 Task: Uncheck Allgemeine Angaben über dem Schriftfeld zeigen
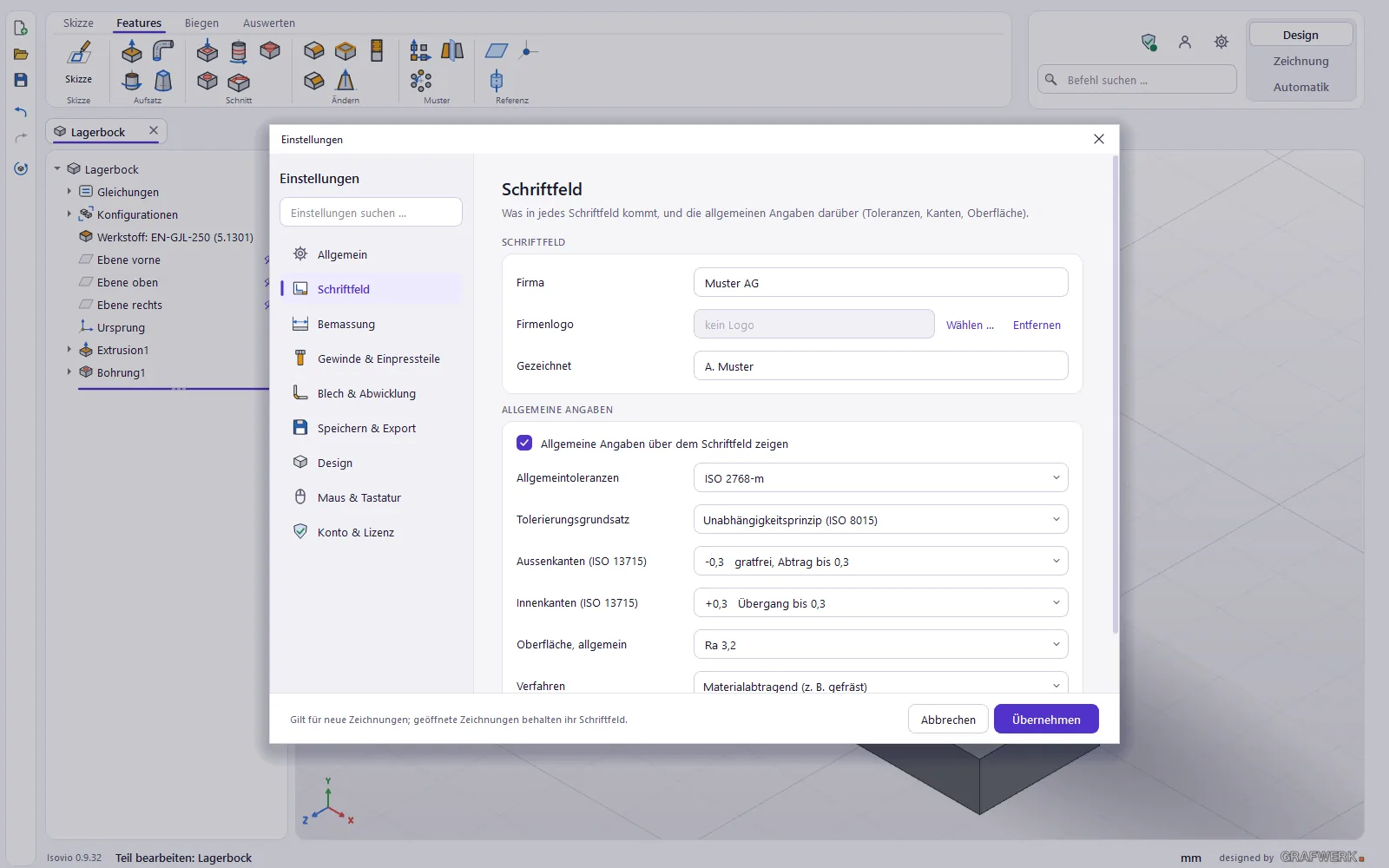524,443
